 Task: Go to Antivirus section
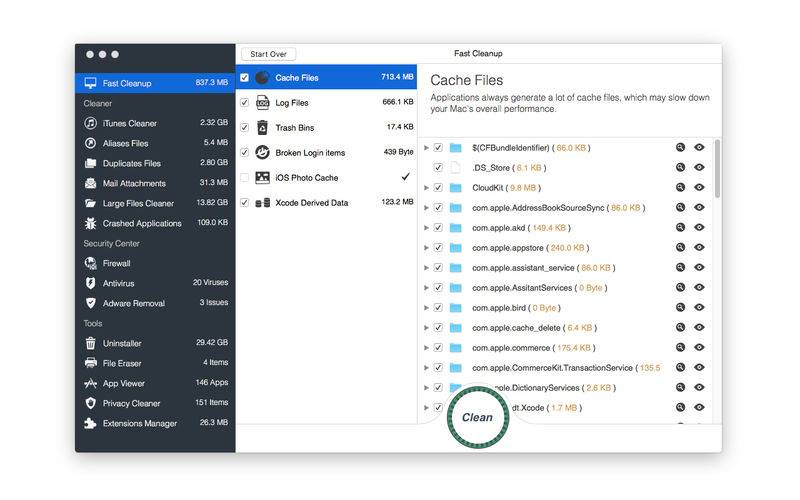(x=155, y=283)
